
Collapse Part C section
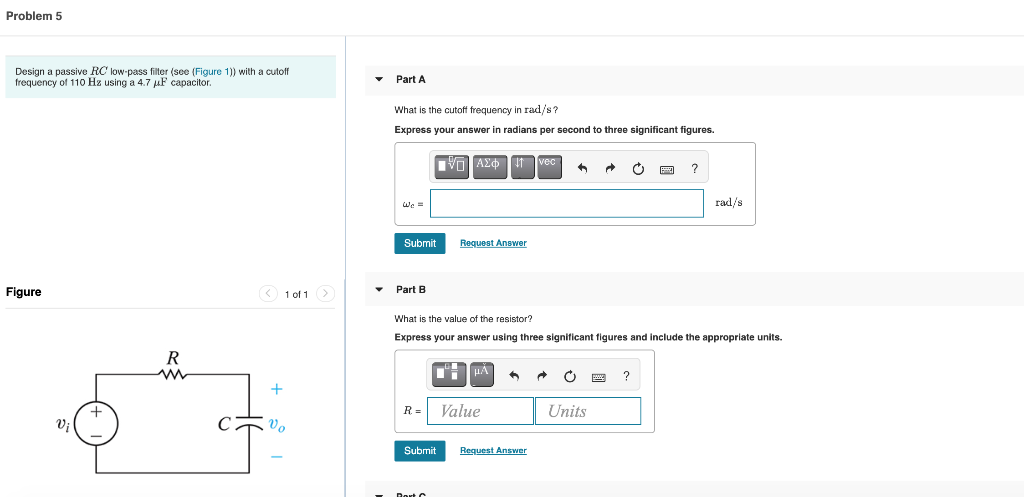tap(379, 495)
